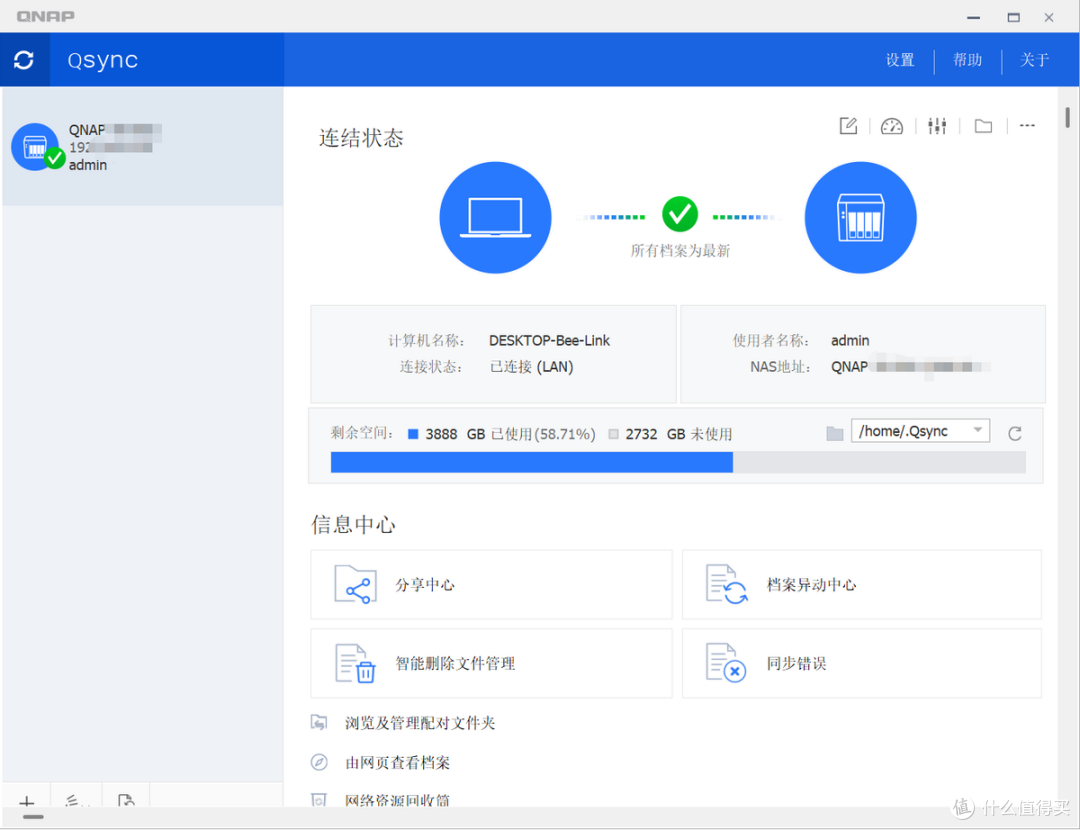This screenshot has width=1080, height=830.
Task: Open the 设置 settings menu
Action: [x=900, y=61]
